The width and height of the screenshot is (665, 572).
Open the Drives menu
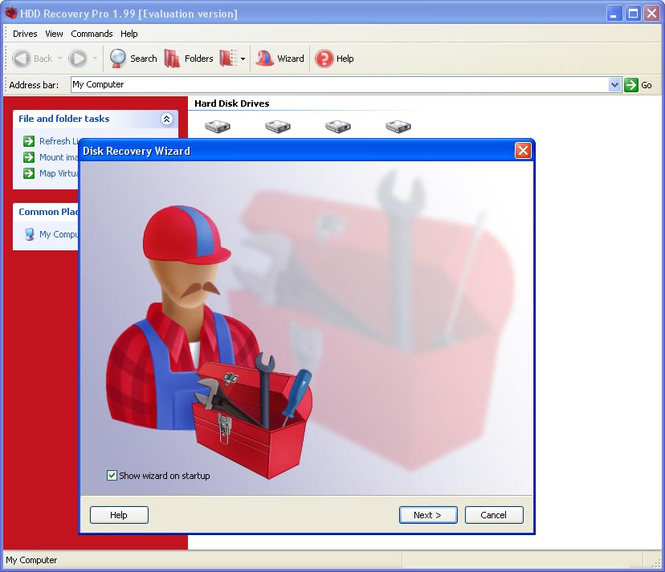tap(25, 34)
